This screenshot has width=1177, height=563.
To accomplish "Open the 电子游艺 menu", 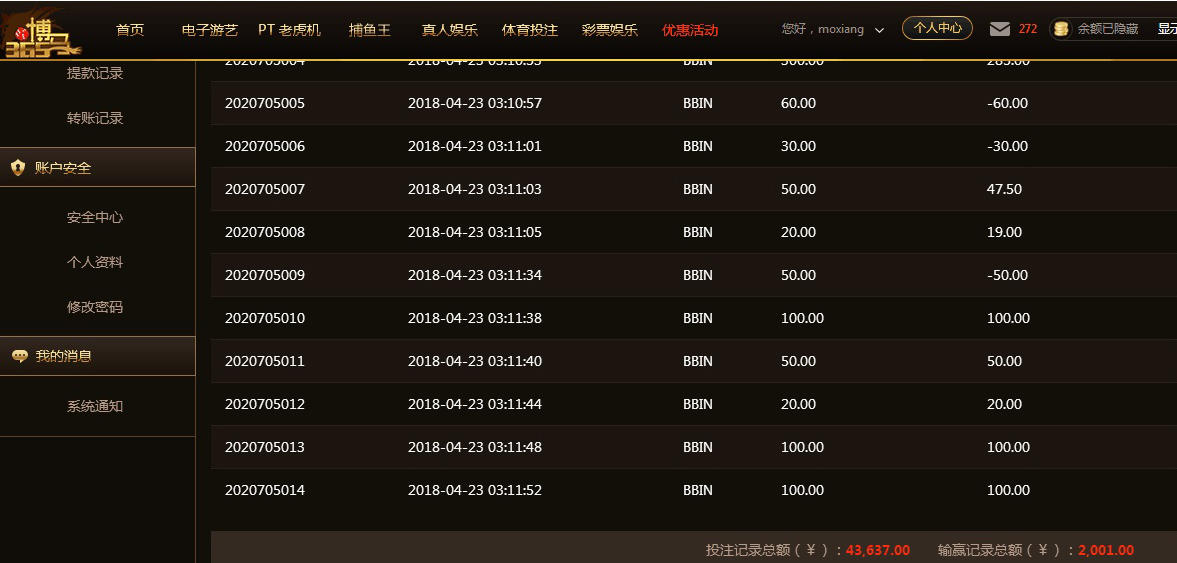I will [x=210, y=30].
